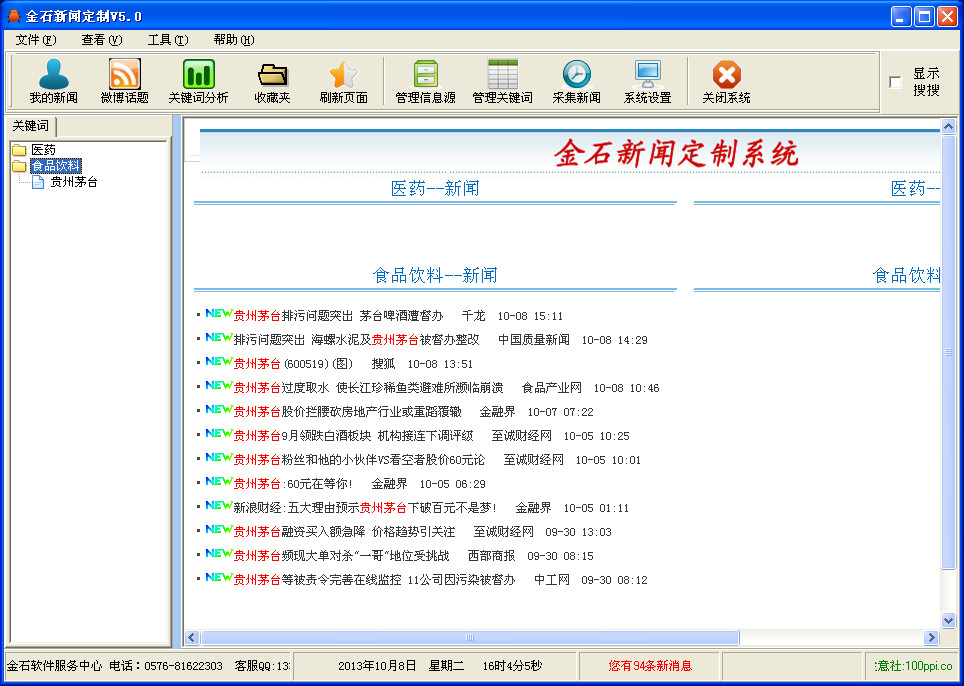964x686 pixels.
Task: Click the 食品饮料--新闻 section heading
Action: [435, 275]
